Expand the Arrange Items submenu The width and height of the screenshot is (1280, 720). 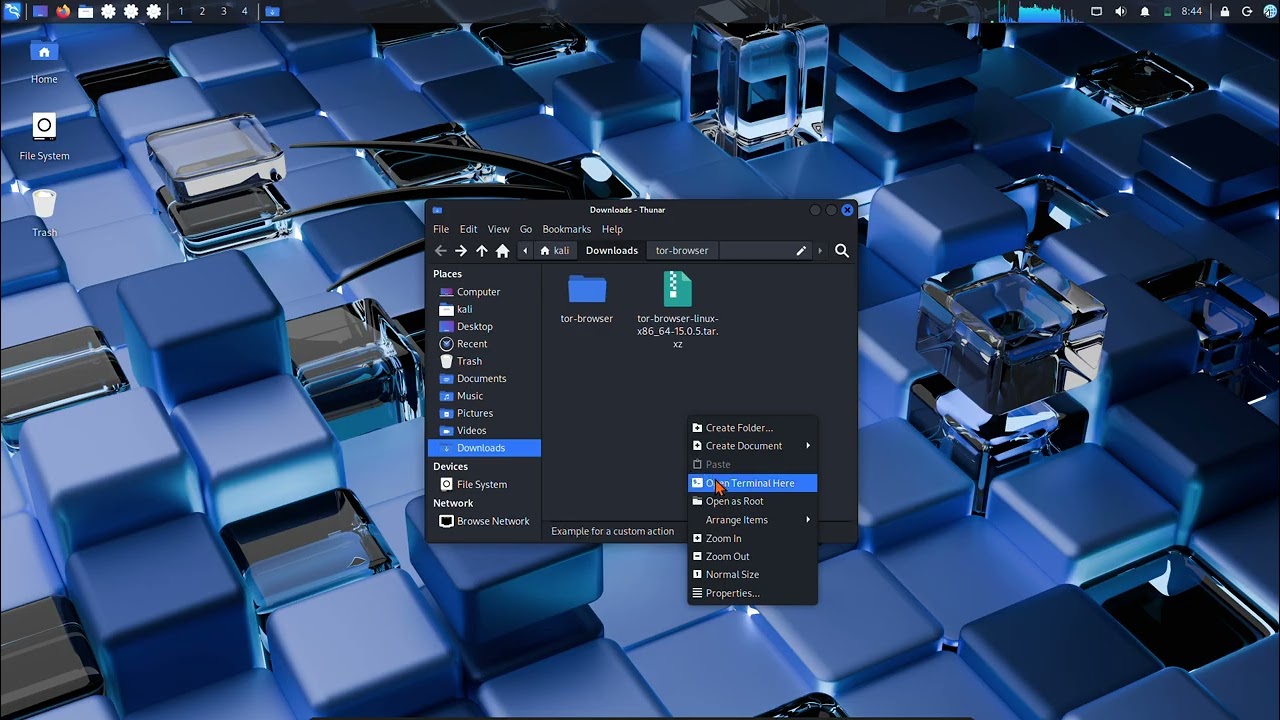coord(753,520)
